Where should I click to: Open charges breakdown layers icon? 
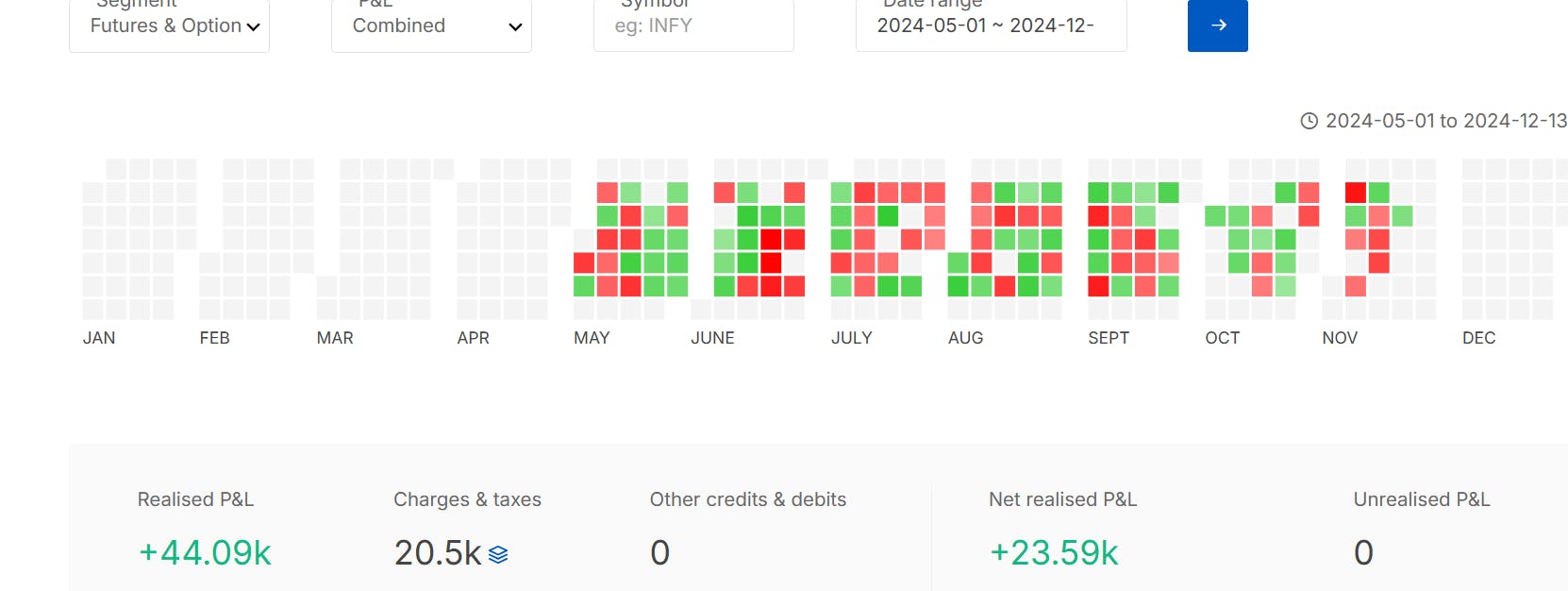click(498, 555)
